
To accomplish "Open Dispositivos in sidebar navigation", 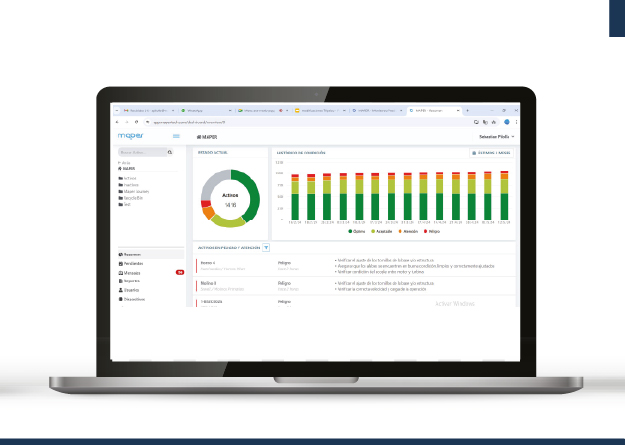I will [135, 299].
